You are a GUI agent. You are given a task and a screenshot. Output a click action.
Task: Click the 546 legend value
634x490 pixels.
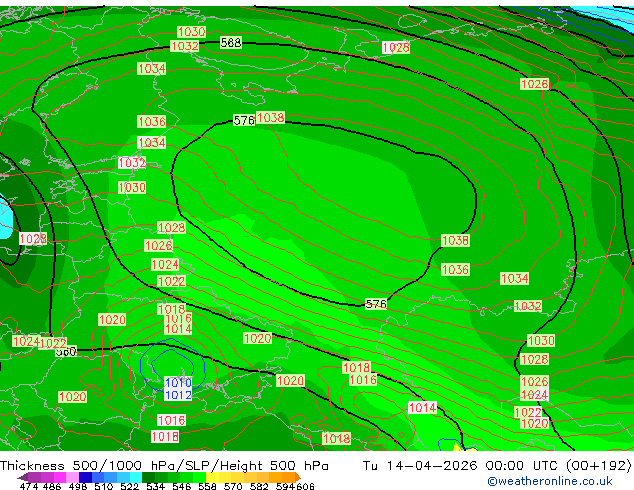click(x=182, y=486)
